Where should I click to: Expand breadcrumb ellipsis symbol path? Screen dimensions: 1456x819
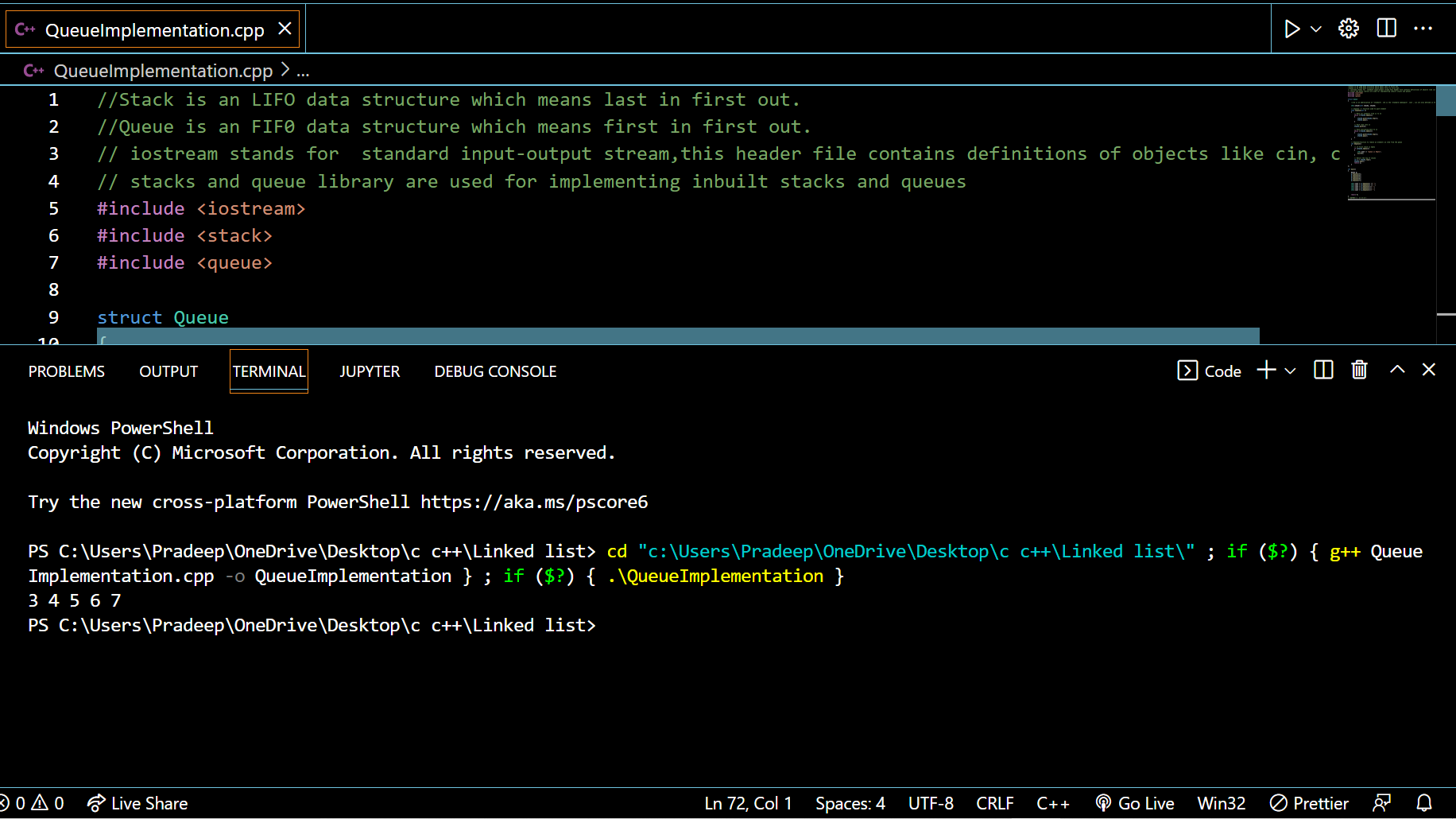pos(303,72)
